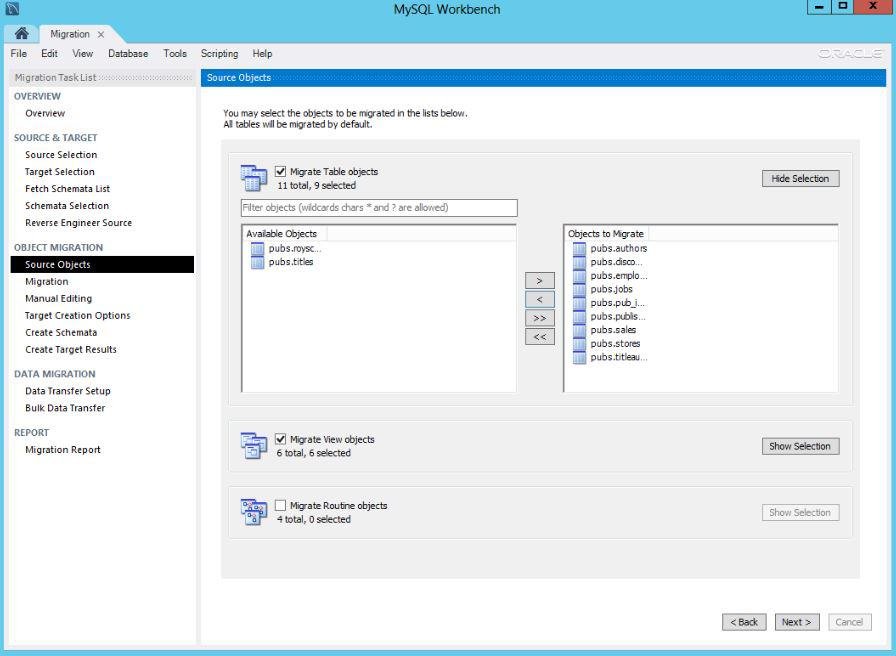The image size is (896, 656).
Task: Click the pubs.sales table icon
Action: coord(579,330)
